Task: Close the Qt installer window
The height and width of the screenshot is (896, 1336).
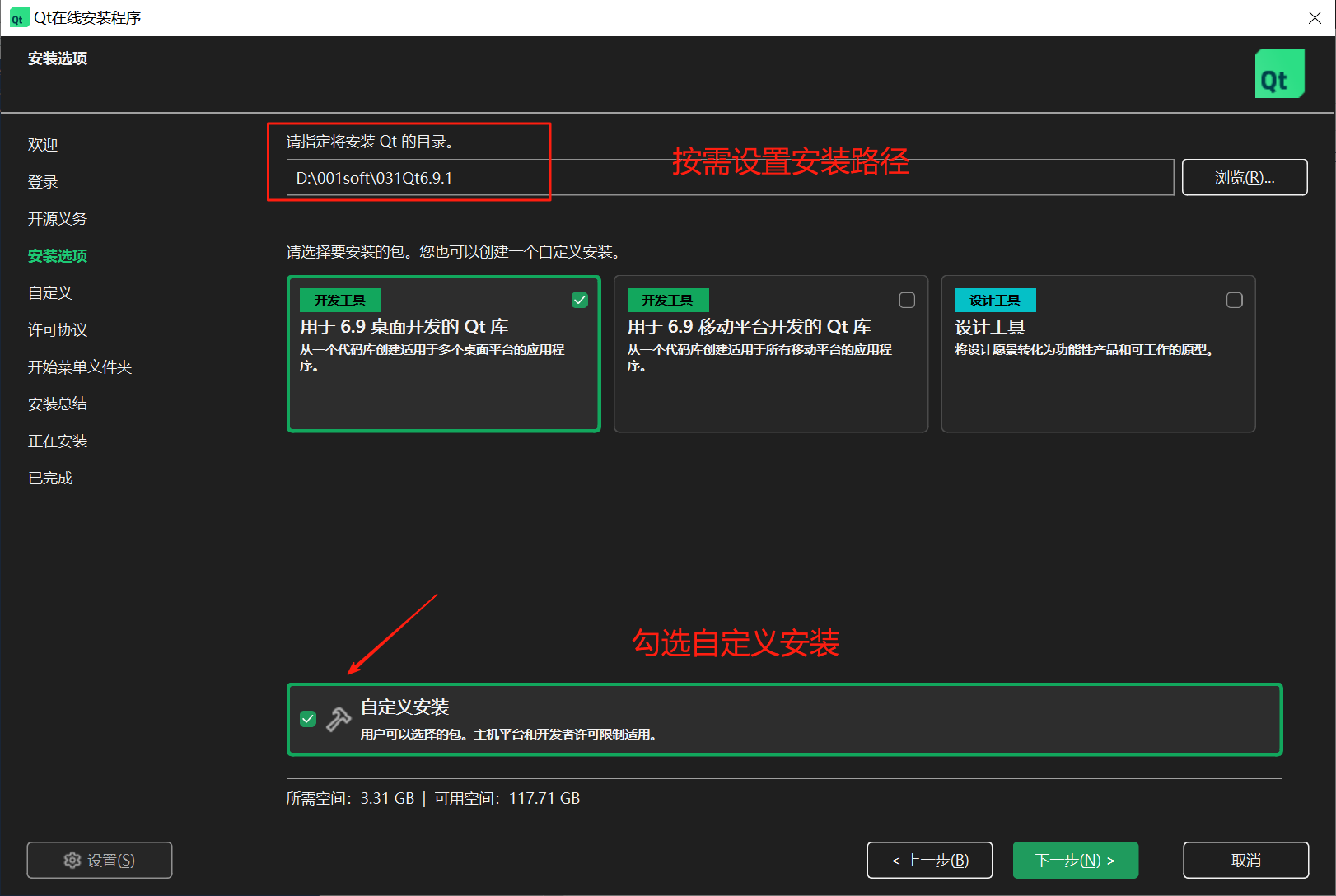Action: [1315, 18]
